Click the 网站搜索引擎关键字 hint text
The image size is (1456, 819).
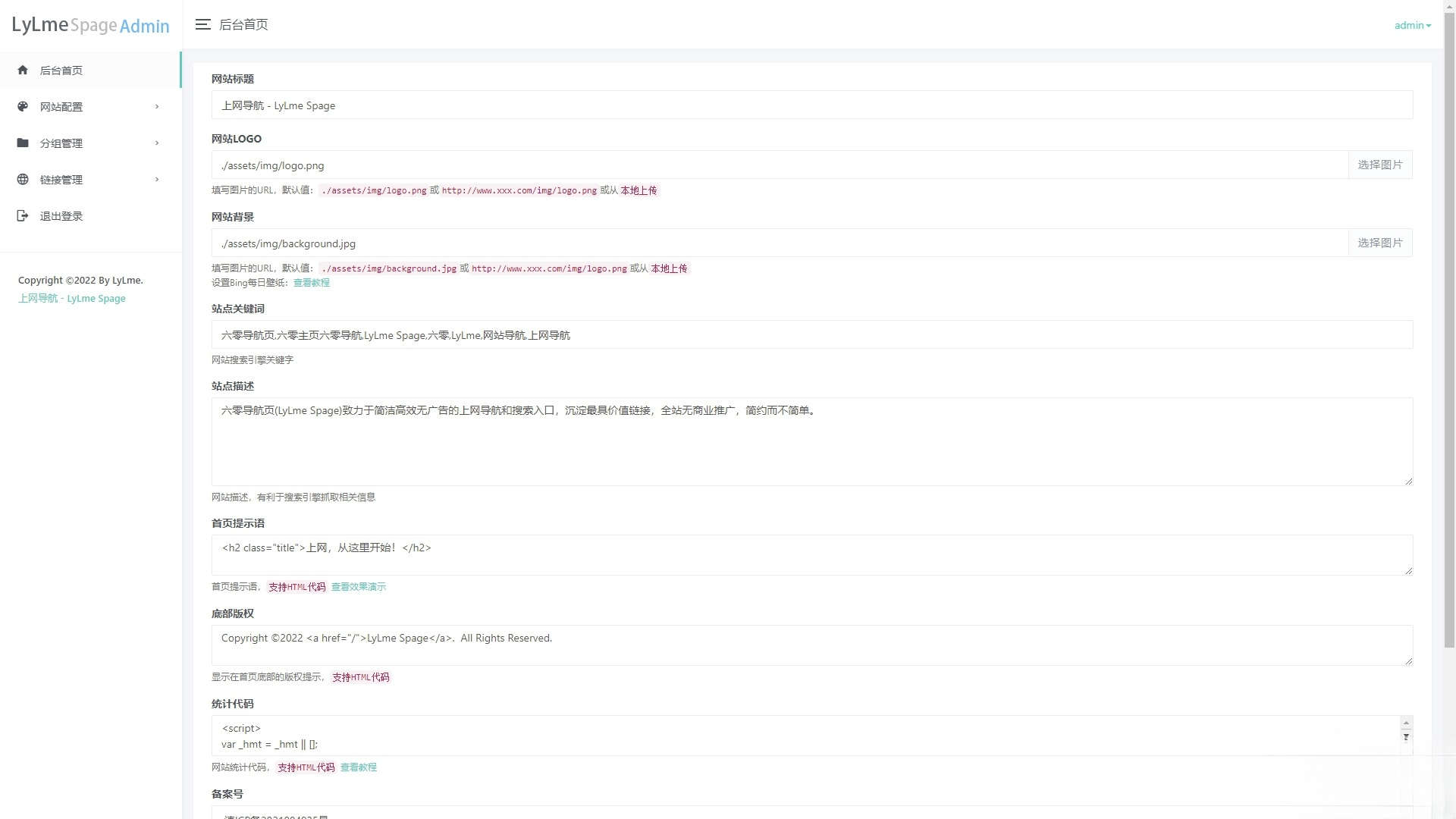click(x=253, y=360)
